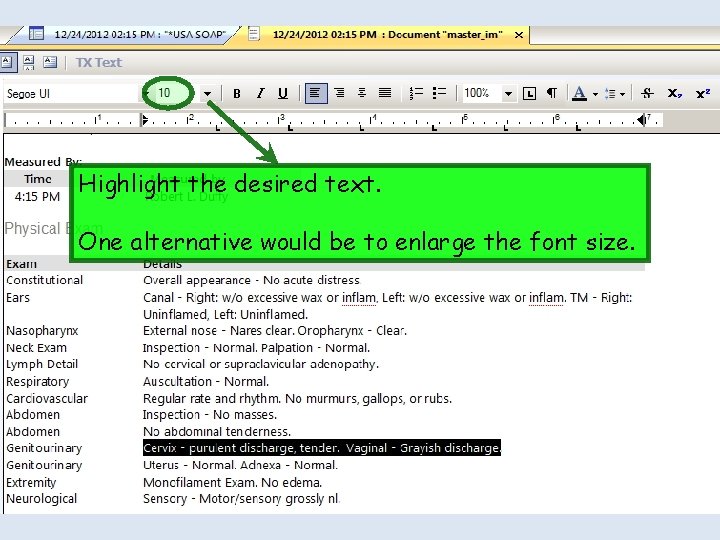Toggle numbered list
720x540 pixels.
(x=416, y=94)
